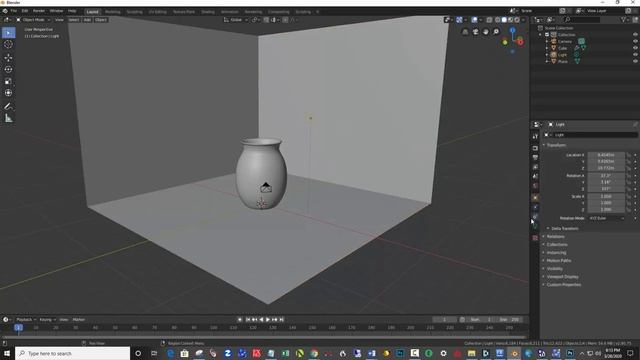Image resolution: width=640 pixels, height=360 pixels.
Task: Open the Scene properties tab icon
Action: tap(535, 176)
